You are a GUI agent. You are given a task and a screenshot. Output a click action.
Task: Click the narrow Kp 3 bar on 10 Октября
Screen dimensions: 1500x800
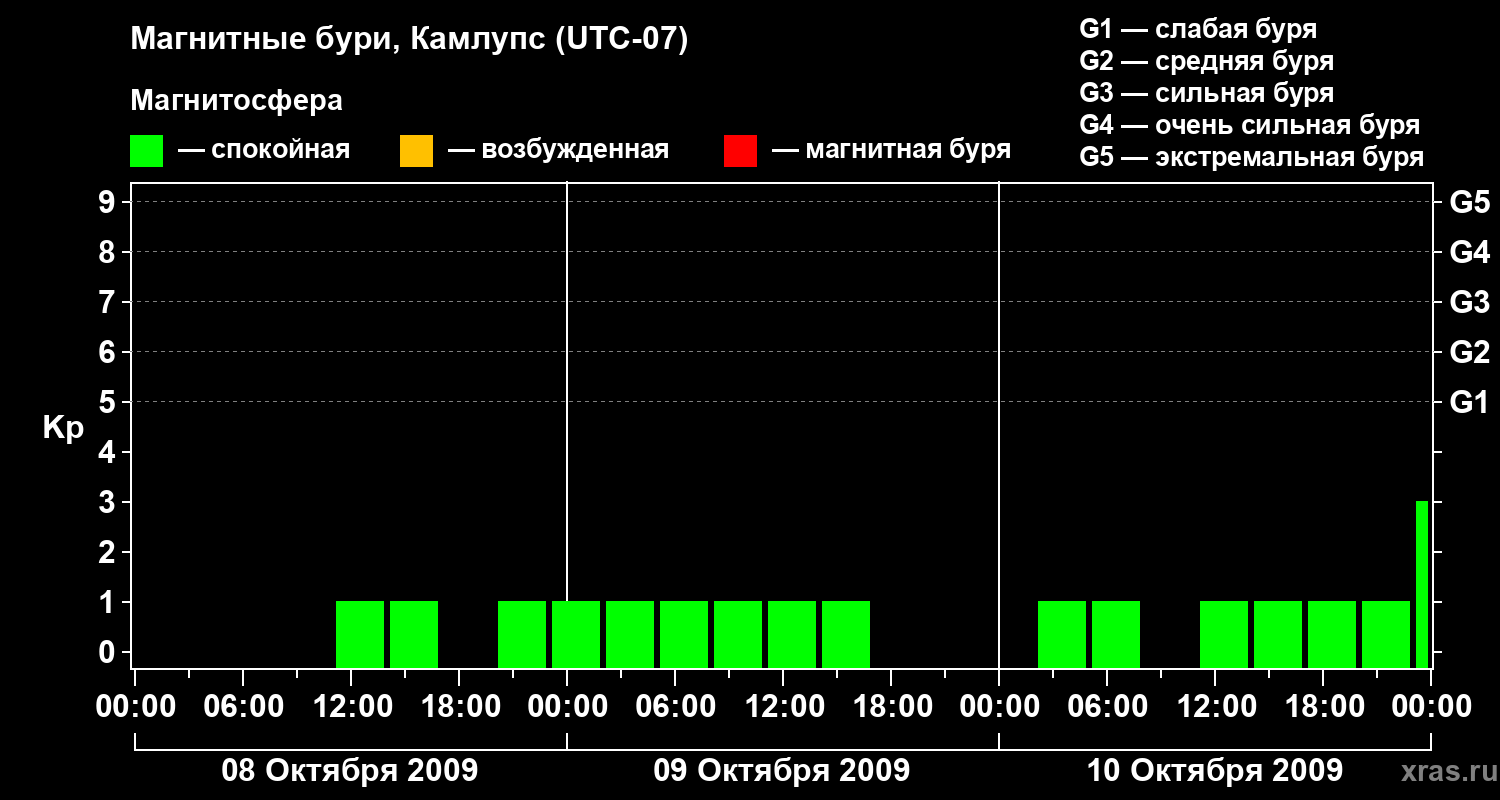tap(1422, 584)
